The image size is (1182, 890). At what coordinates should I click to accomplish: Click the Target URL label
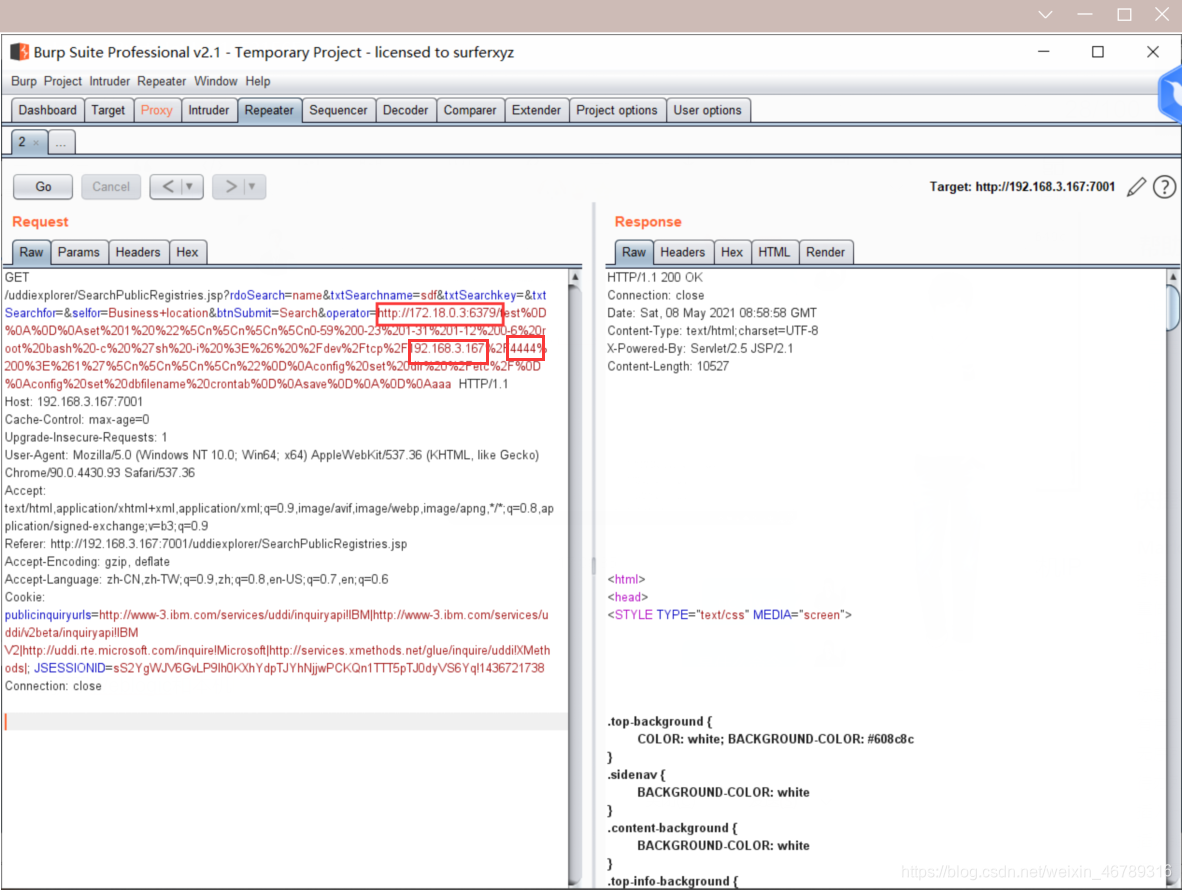tap(1022, 187)
